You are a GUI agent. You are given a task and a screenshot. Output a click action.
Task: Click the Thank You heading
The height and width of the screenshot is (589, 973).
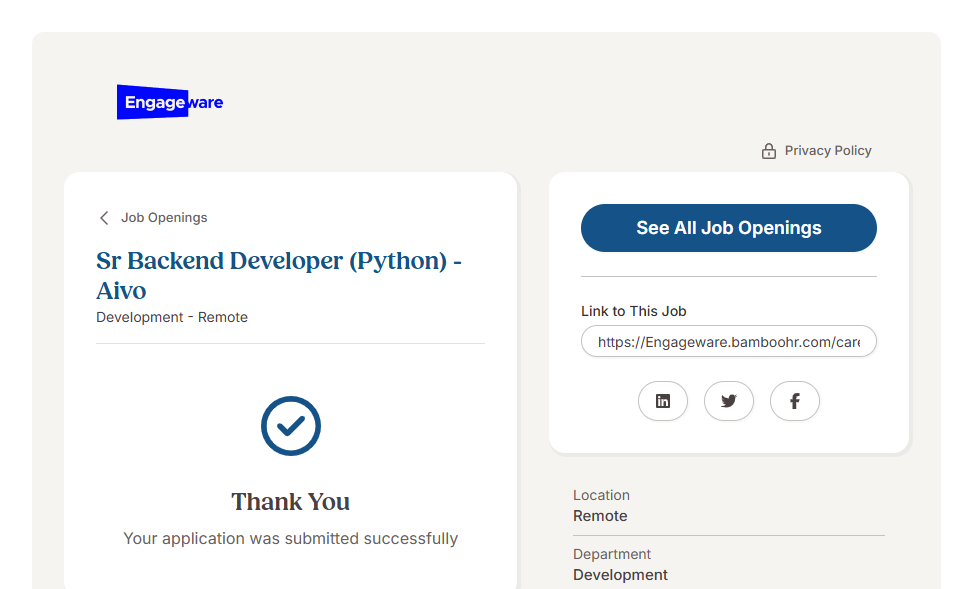coord(291,501)
